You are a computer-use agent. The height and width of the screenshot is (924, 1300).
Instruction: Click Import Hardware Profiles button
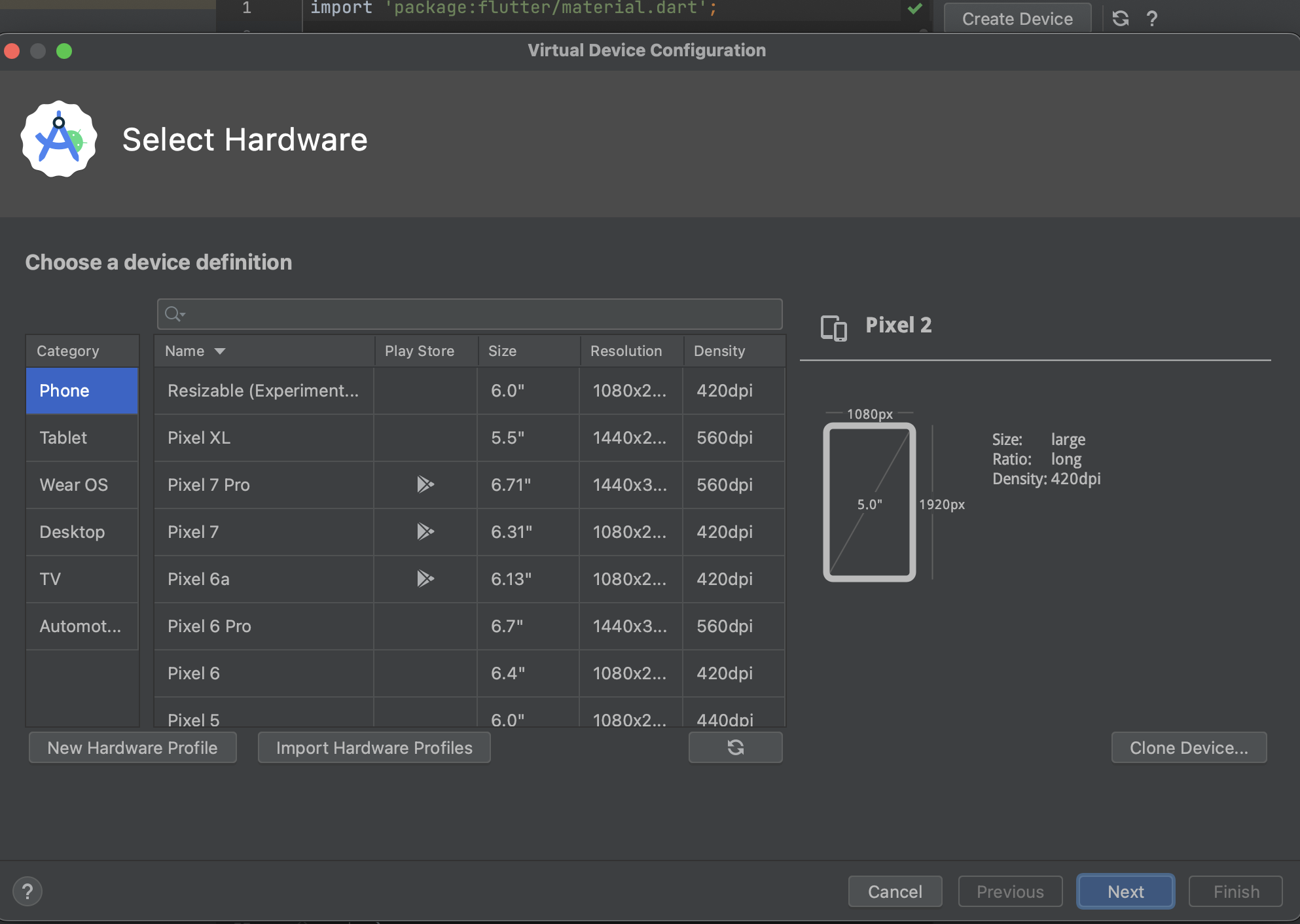(x=374, y=747)
